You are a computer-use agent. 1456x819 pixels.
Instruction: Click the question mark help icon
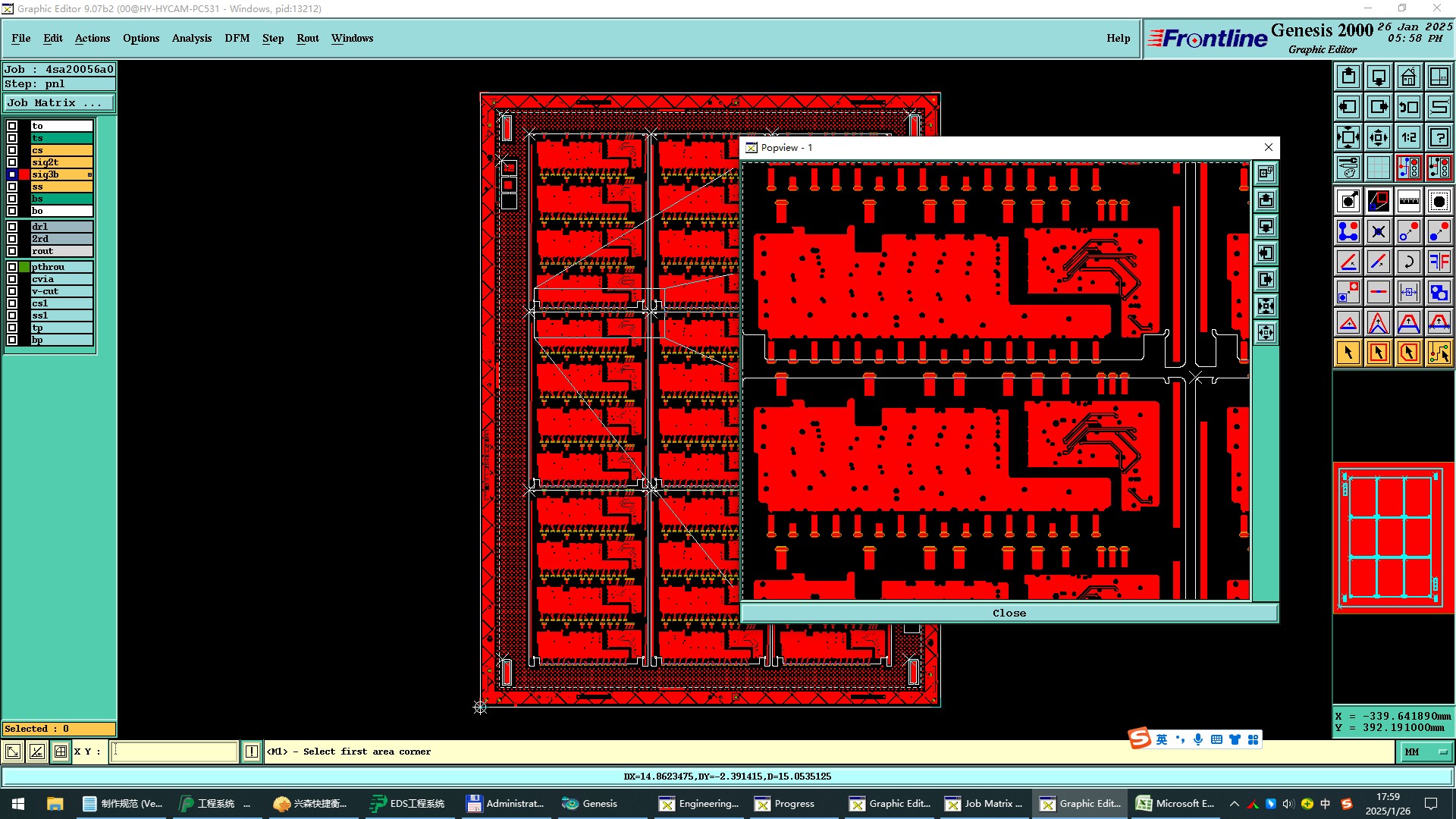pyautogui.click(x=1439, y=137)
